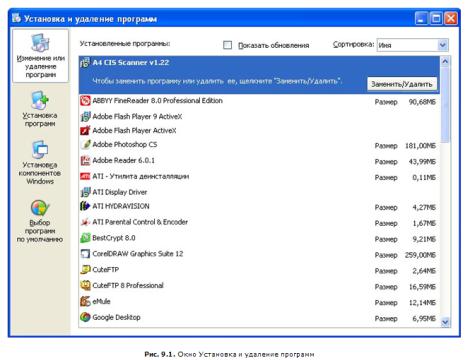Screen dimensions: 469x360
Task: Select ATI Display Driver entry
Action: pos(259,192)
